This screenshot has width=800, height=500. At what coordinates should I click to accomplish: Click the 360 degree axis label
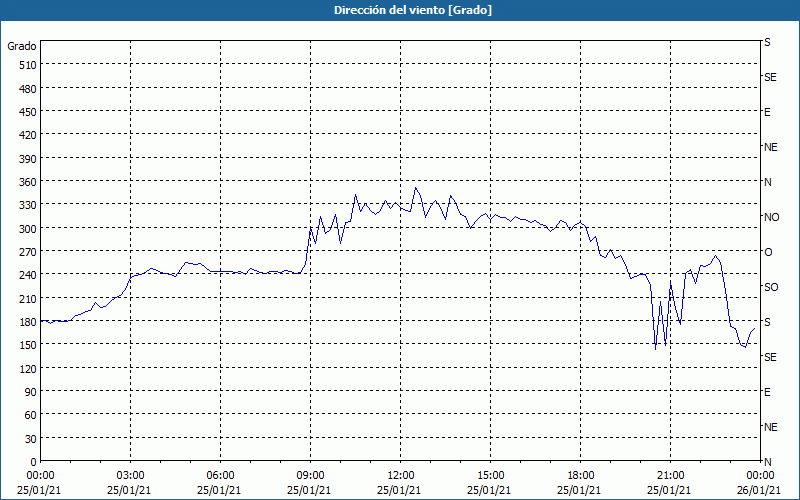point(28,182)
